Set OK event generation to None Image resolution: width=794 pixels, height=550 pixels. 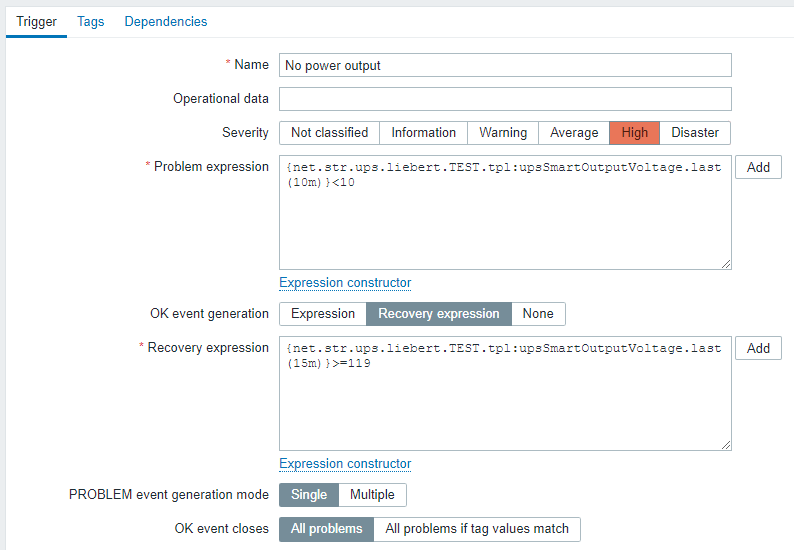(538, 314)
